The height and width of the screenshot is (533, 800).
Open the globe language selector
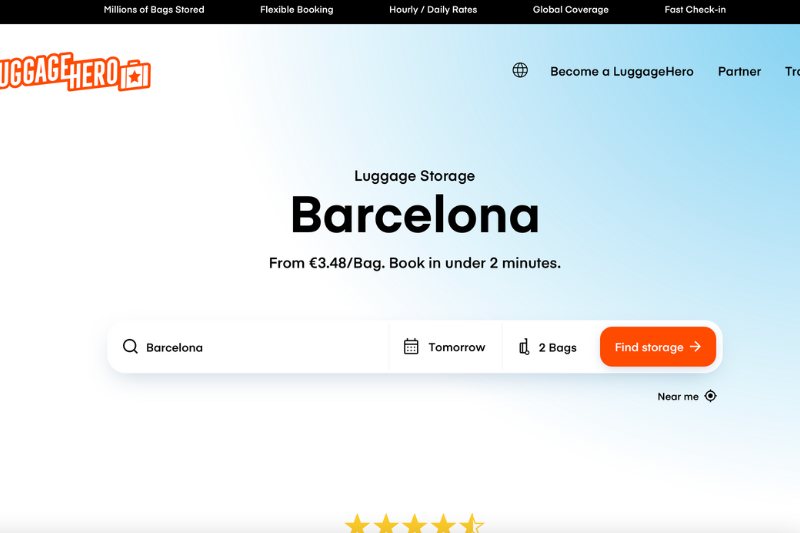click(x=520, y=70)
